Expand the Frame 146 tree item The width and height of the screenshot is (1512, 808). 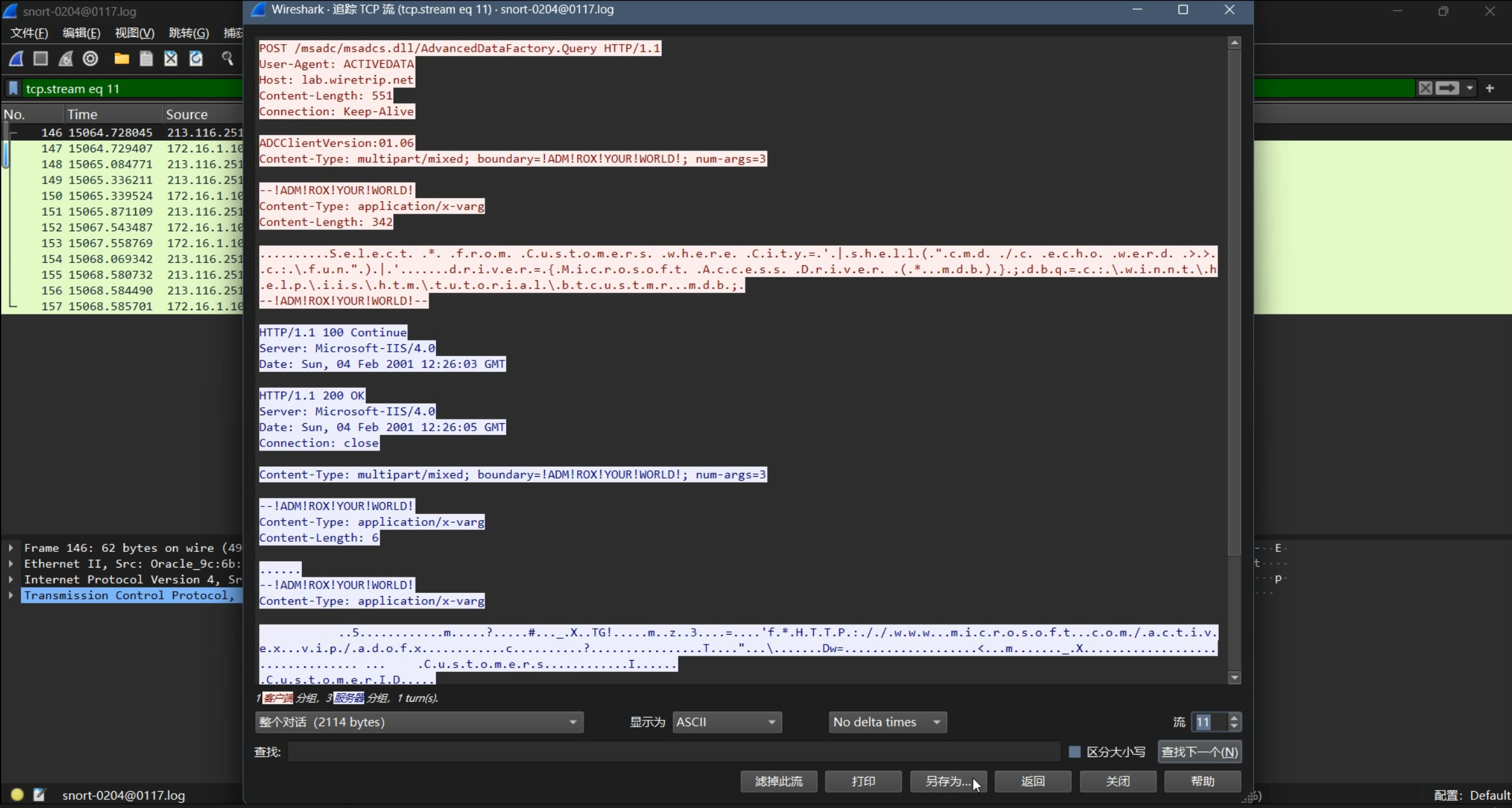(x=11, y=548)
